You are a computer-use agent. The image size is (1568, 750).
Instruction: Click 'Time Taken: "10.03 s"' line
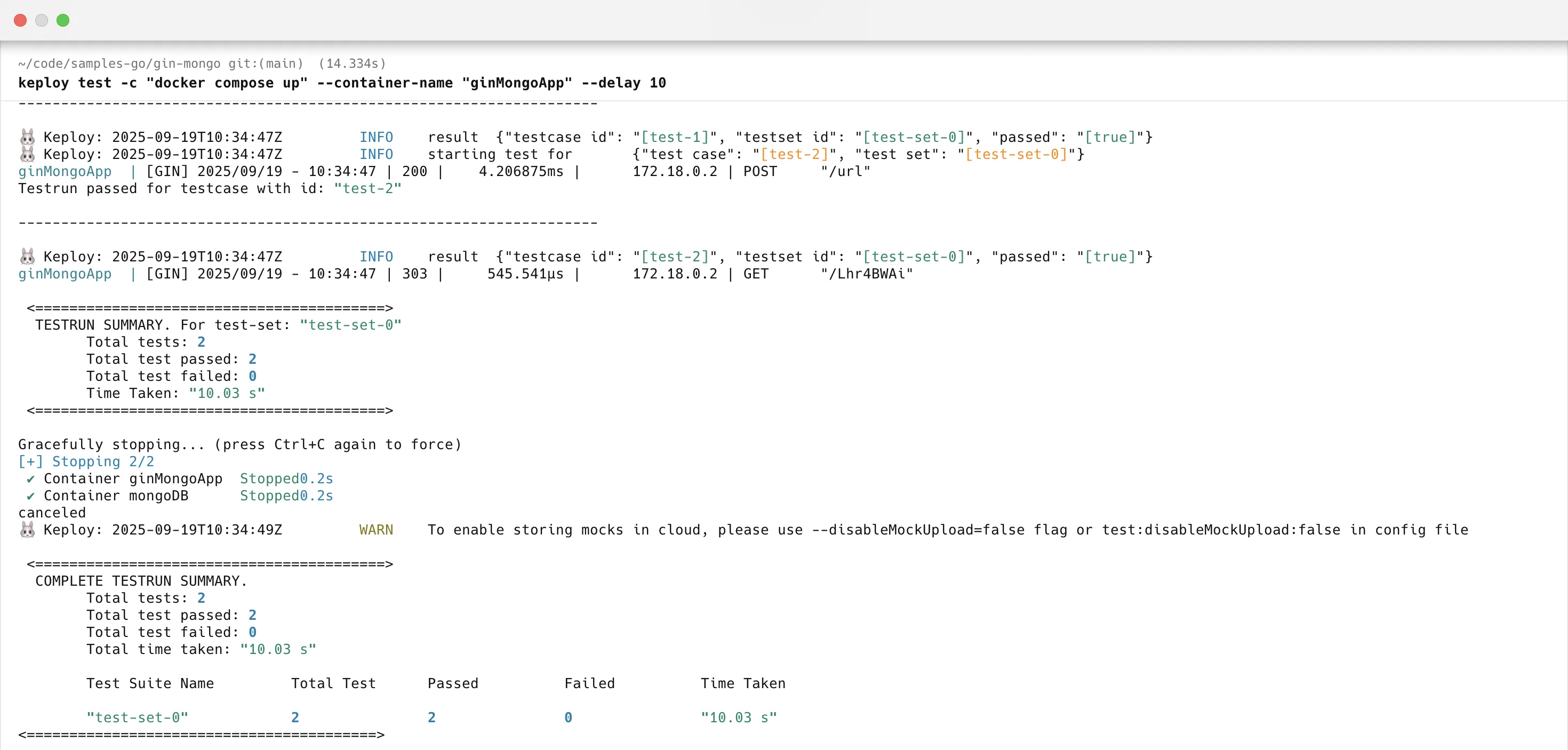click(176, 393)
